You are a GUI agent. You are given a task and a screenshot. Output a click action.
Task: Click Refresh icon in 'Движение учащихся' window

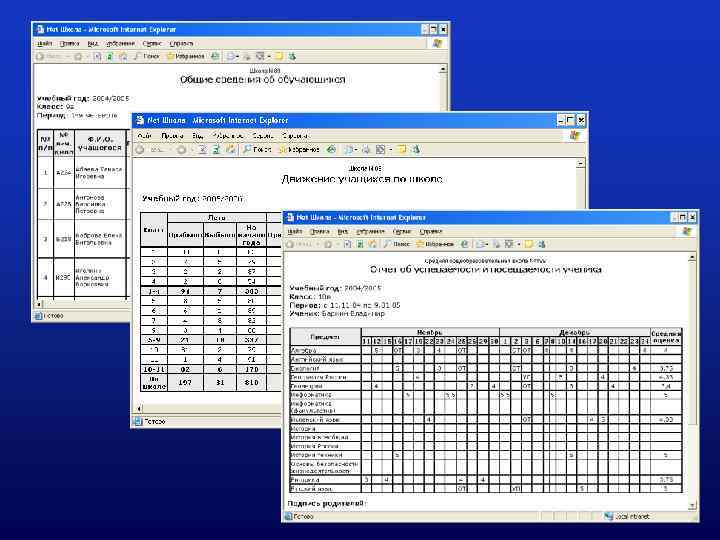[216, 150]
